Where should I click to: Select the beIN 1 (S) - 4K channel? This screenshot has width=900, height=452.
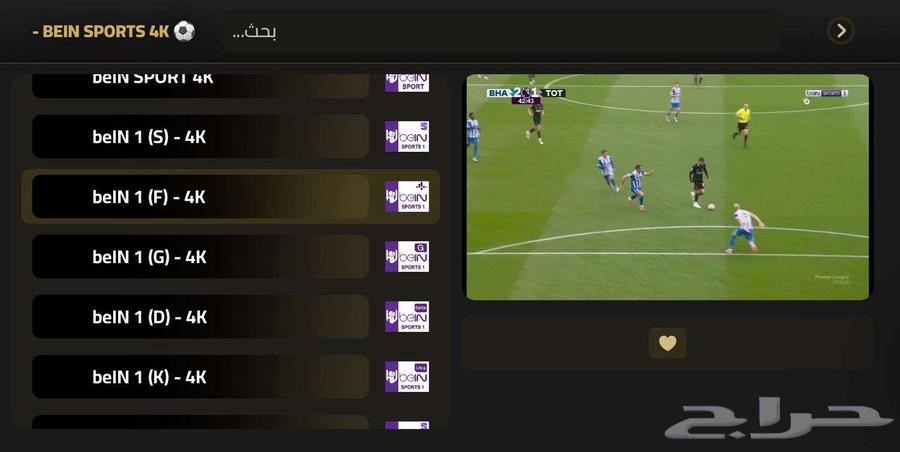click(200, 137)
